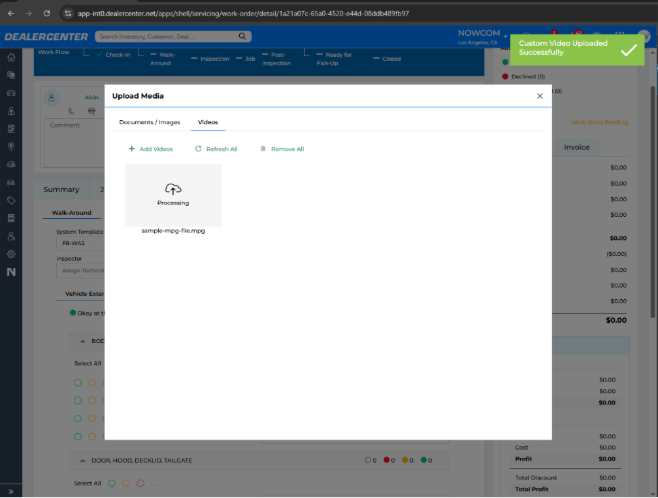The height and width of the screenshot is (498, 658).
Task: Click the user lock icon in sidebar
Action: coord(11,236)
